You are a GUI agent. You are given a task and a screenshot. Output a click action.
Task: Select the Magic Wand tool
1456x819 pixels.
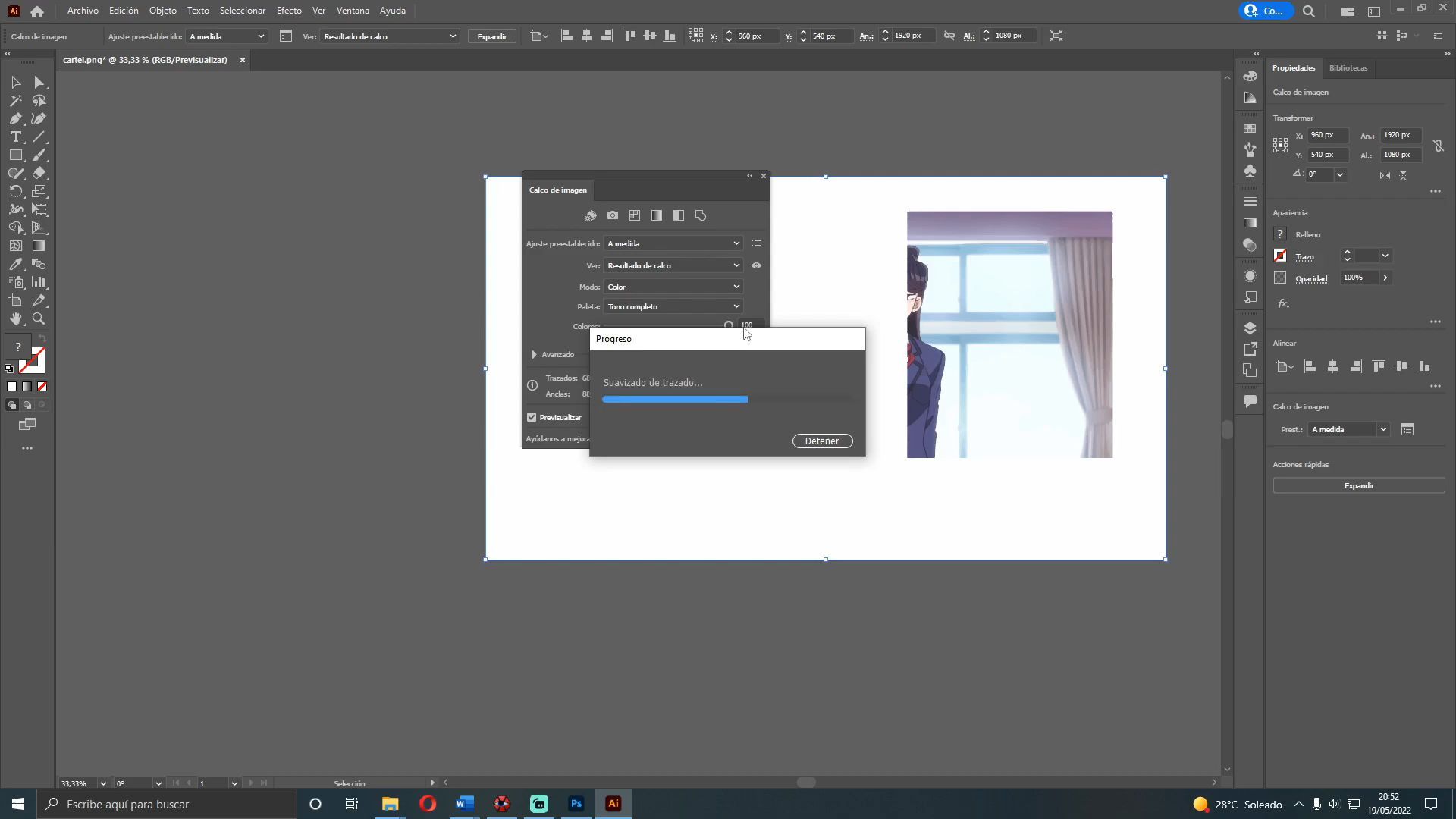point(15,101)
